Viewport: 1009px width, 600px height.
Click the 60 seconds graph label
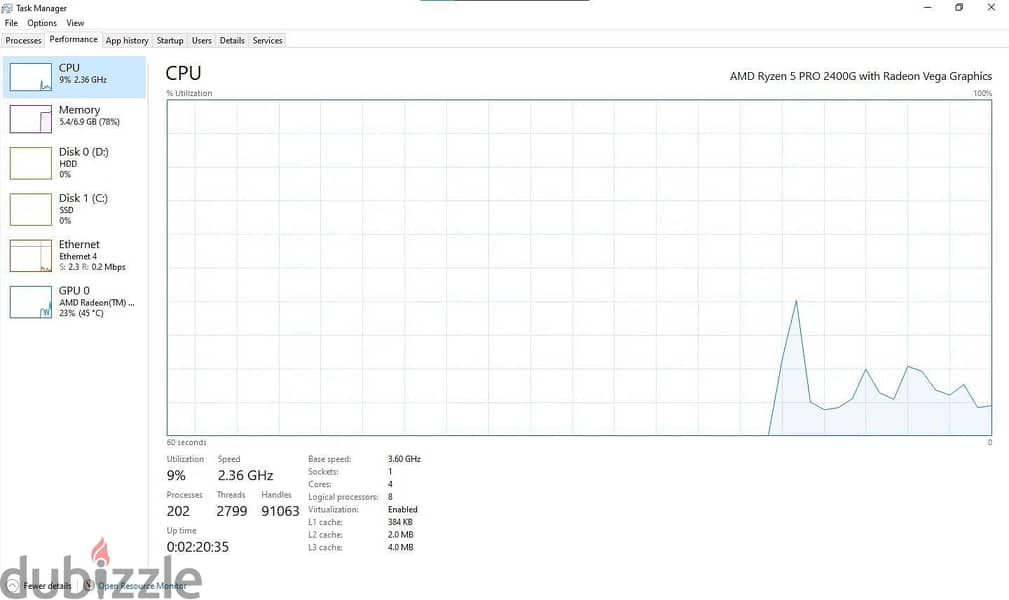pyautogui.click(x=187, y=442)
